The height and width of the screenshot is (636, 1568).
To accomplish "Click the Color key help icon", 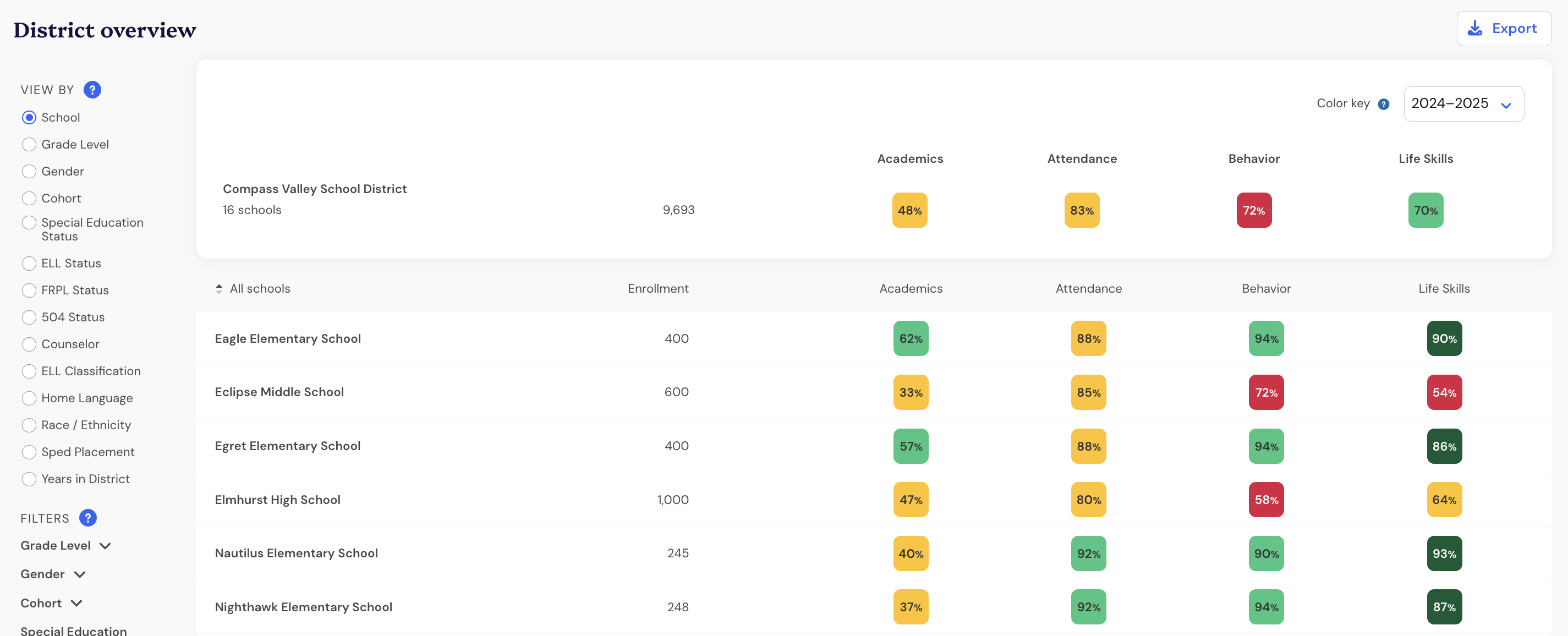I will pyautogui.click(x=1384, y=104).
